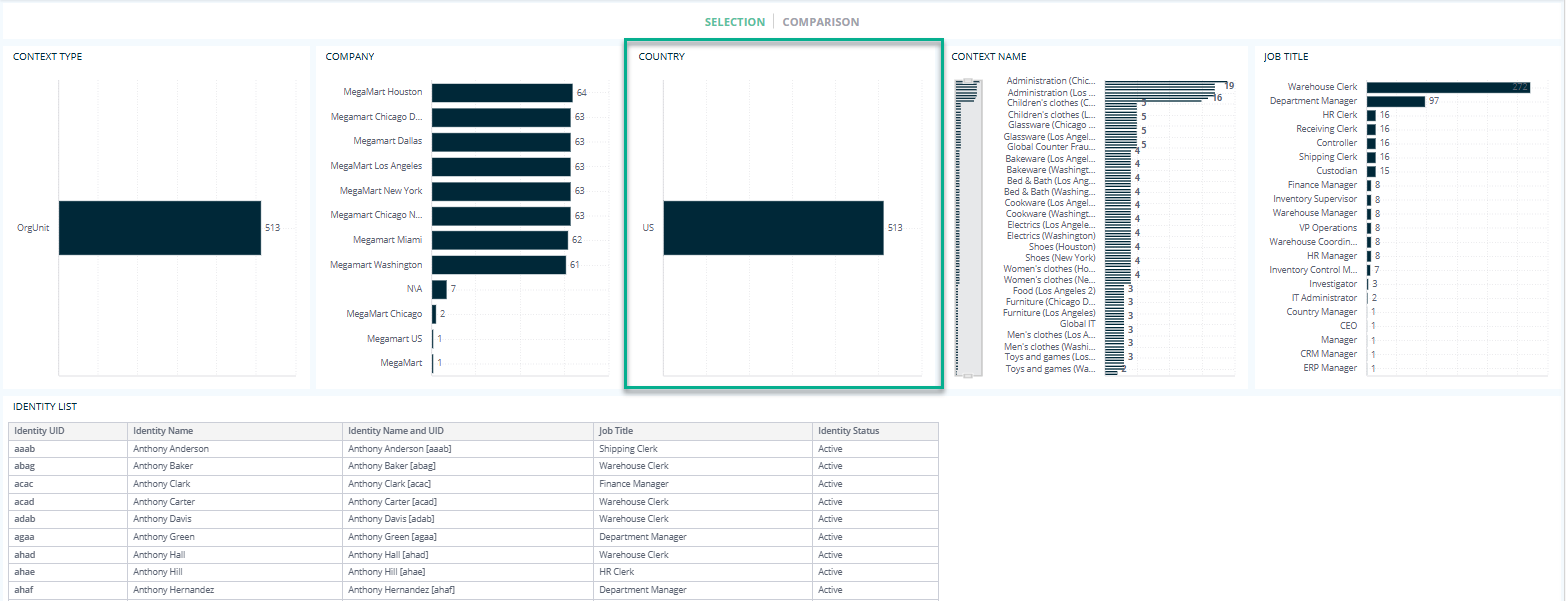1566x601 pixels.
Task: Choose the MegaMart New York bar
Action: tap(501, 191)
